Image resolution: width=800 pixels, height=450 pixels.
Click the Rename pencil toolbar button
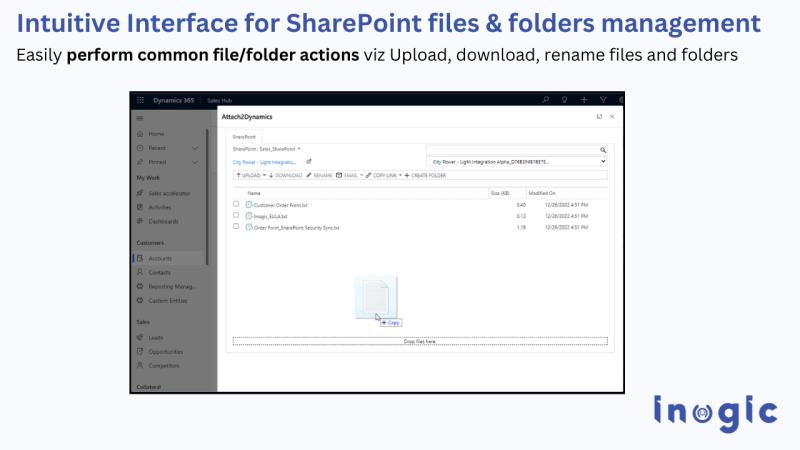(319, 175)
